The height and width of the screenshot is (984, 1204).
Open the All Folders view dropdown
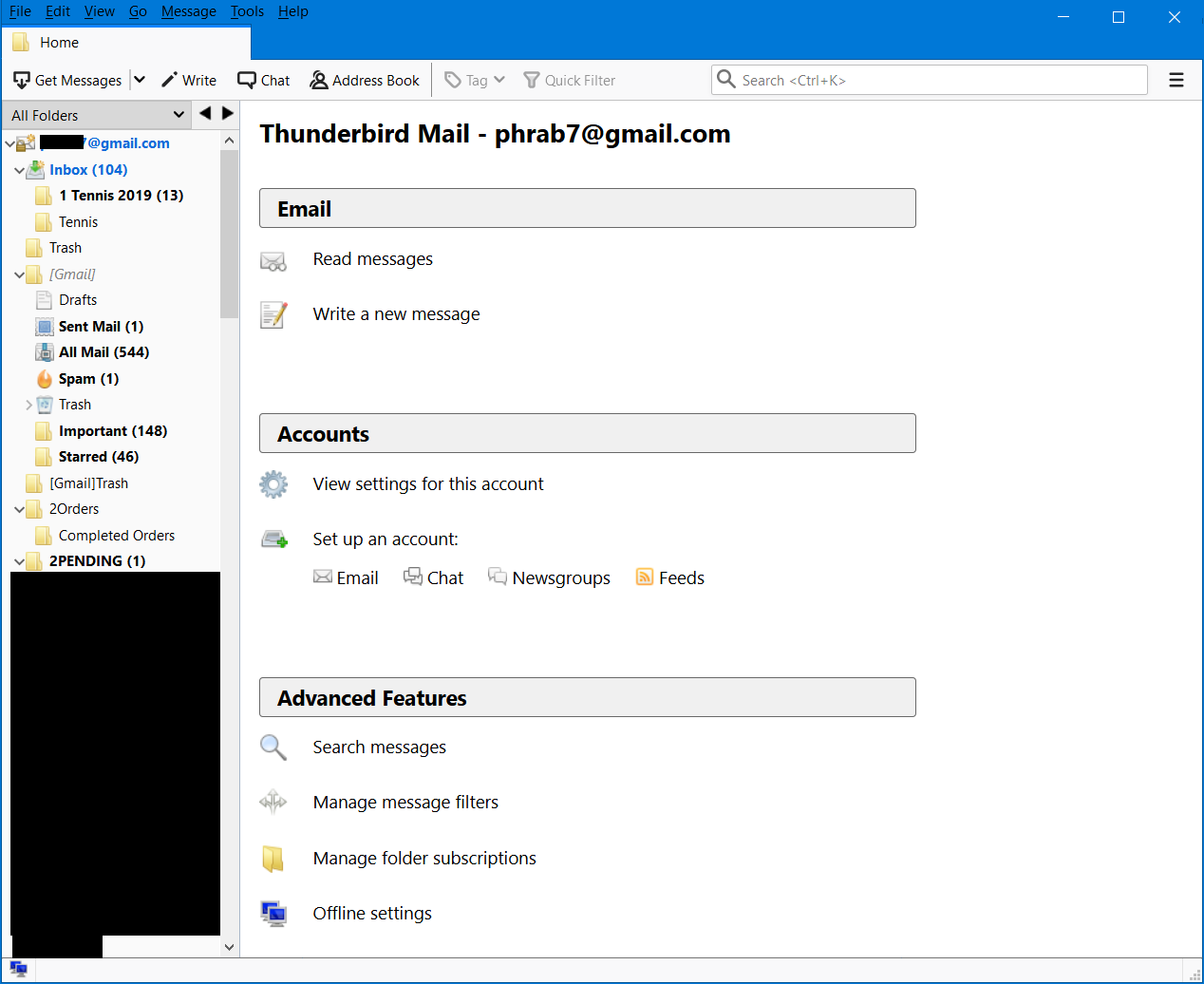coord(179,115)
